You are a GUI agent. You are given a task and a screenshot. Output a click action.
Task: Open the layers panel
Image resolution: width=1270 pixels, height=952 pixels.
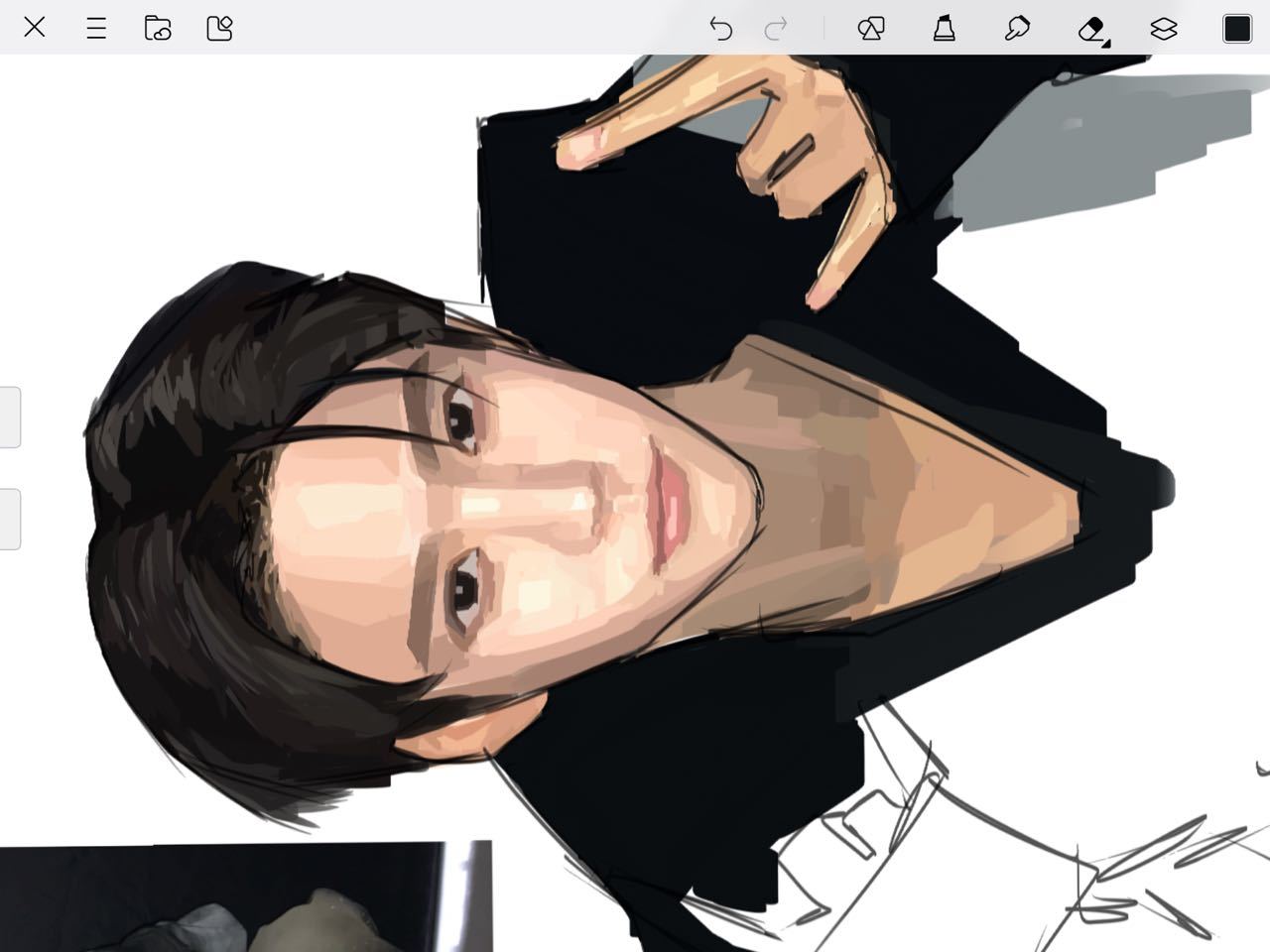(x=1164, y=28)
